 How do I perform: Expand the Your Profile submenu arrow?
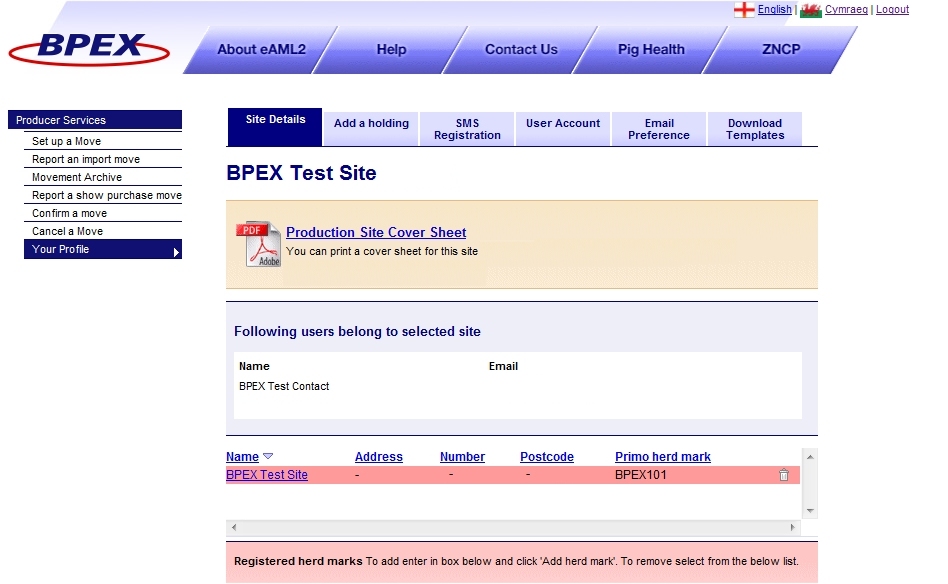[x=176, y=251]
